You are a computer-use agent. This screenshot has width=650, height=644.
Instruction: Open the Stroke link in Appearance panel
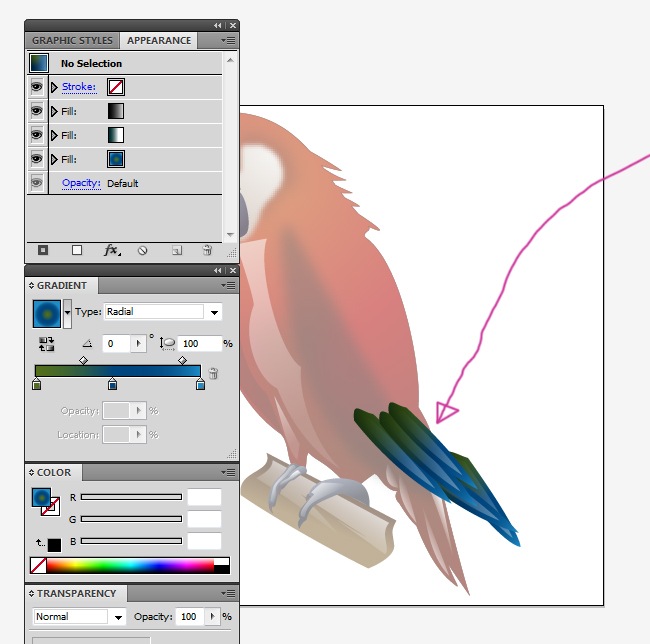[x=79, y=87]
